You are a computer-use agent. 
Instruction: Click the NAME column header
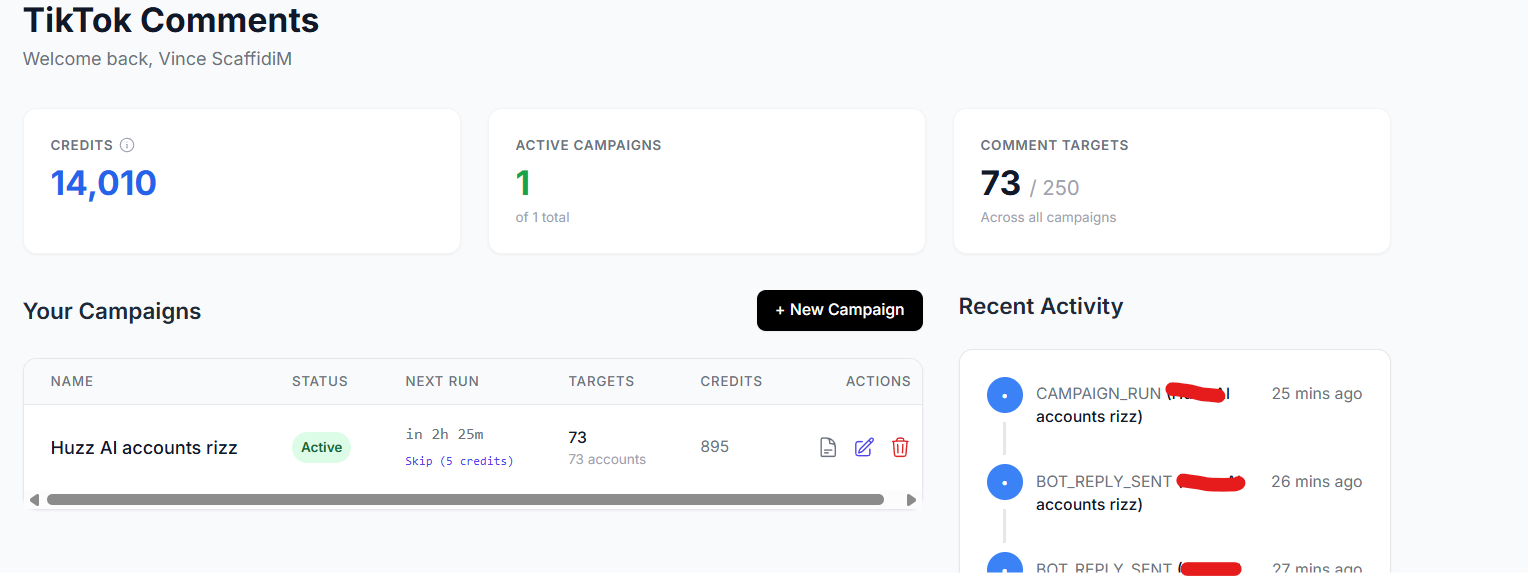[x=72, y=381]
